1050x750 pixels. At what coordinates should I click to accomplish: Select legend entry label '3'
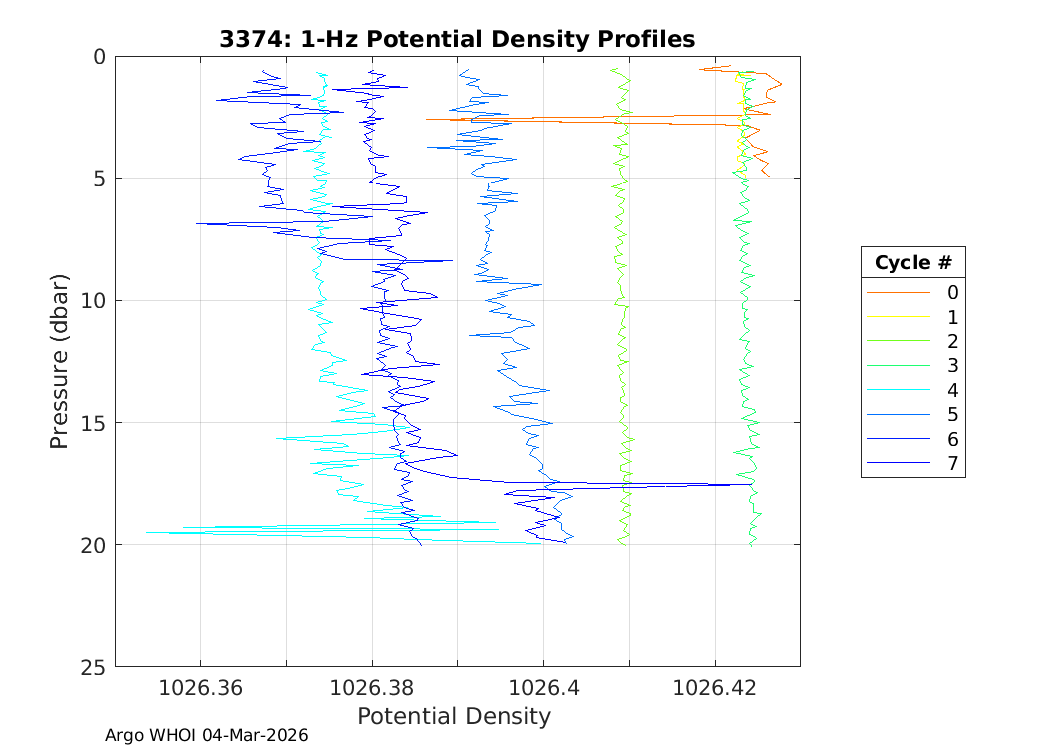pos(952,366)
